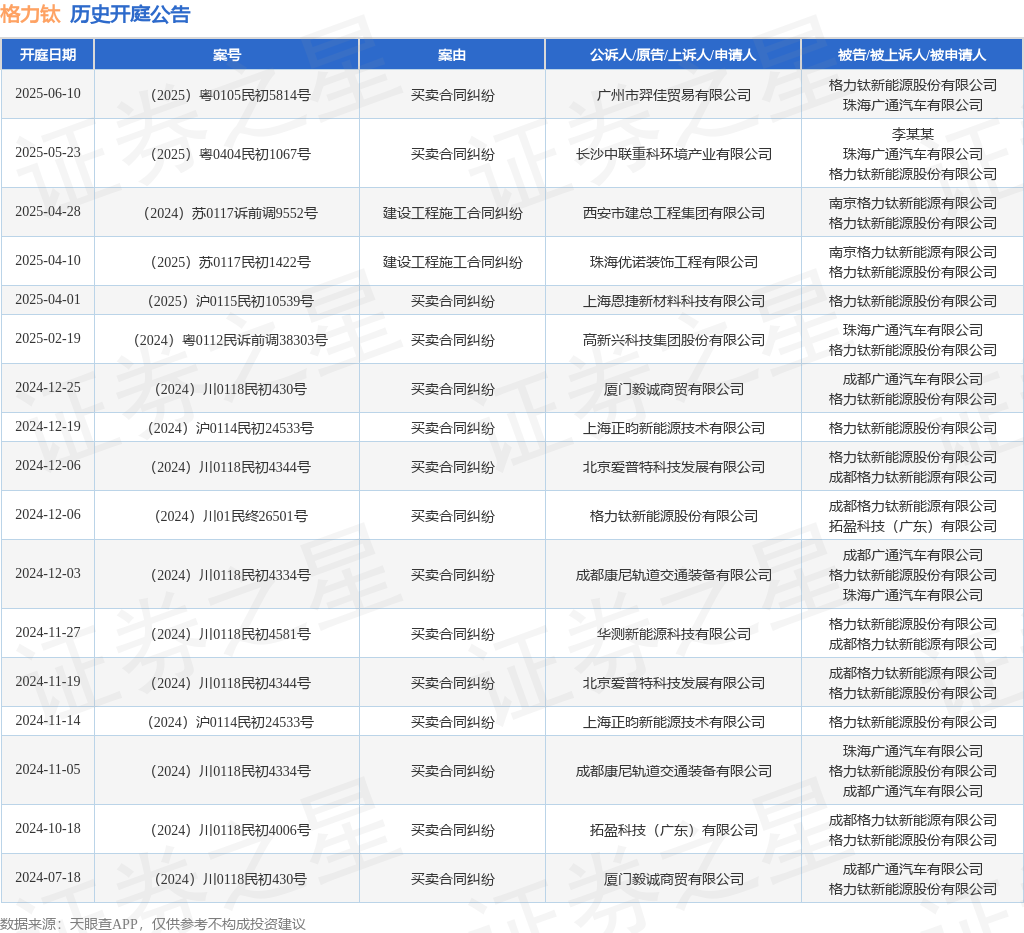Select the date 2025-04-28
1024x933 pixels.
coord(48,212)
